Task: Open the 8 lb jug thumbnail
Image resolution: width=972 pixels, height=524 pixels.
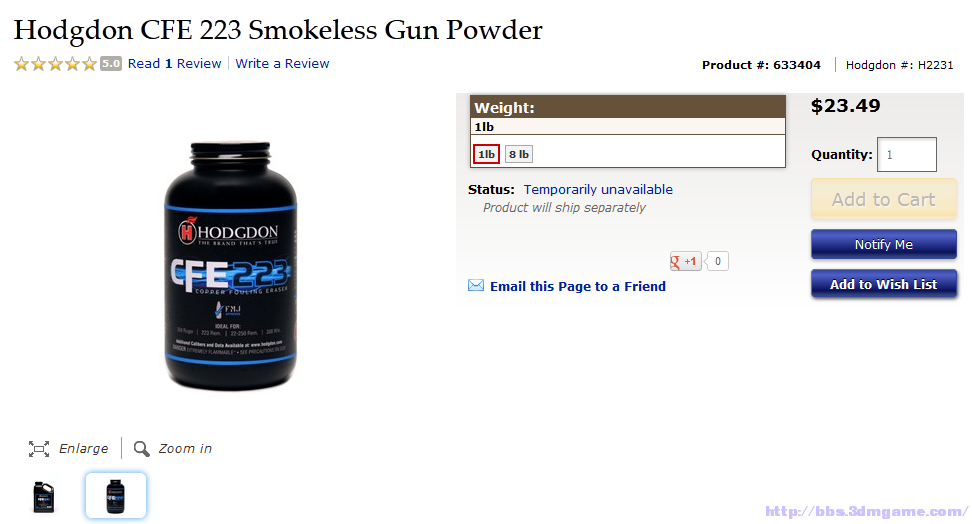Action: (x=44, y=497)
